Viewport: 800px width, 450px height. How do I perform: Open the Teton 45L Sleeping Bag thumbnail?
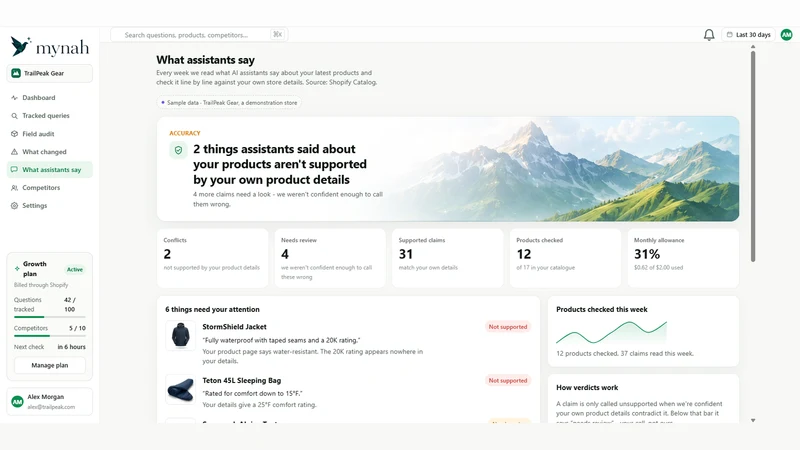coord(181,389)
